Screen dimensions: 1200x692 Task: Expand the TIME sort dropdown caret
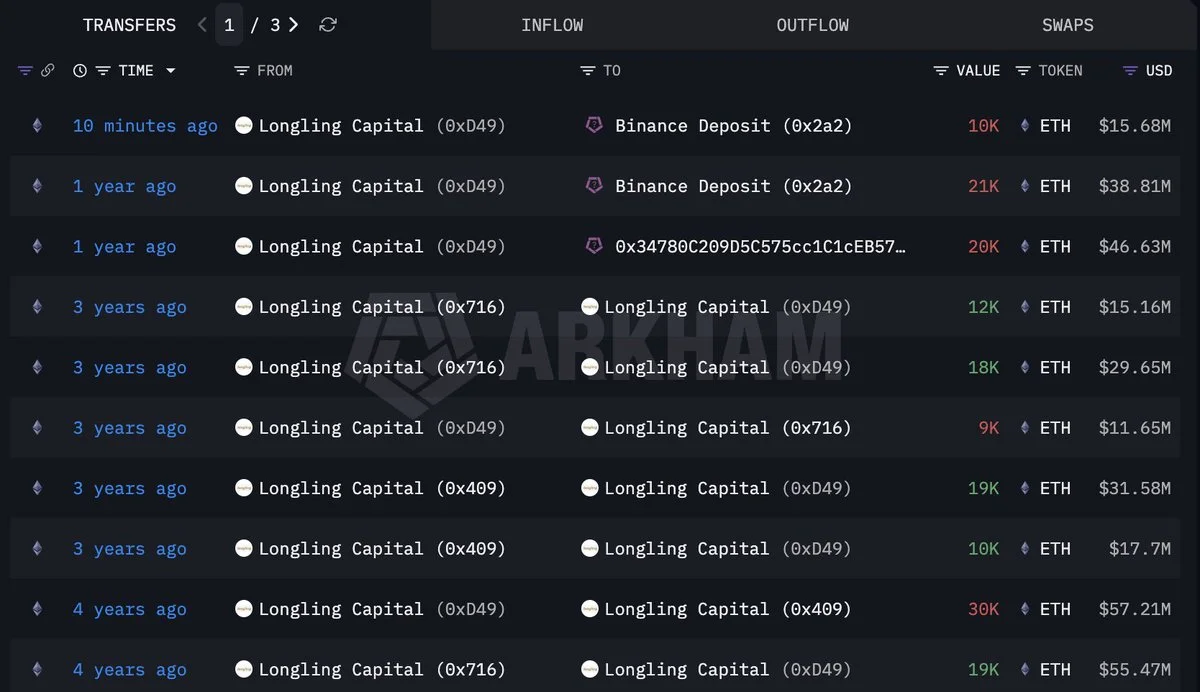pos(171,71)
